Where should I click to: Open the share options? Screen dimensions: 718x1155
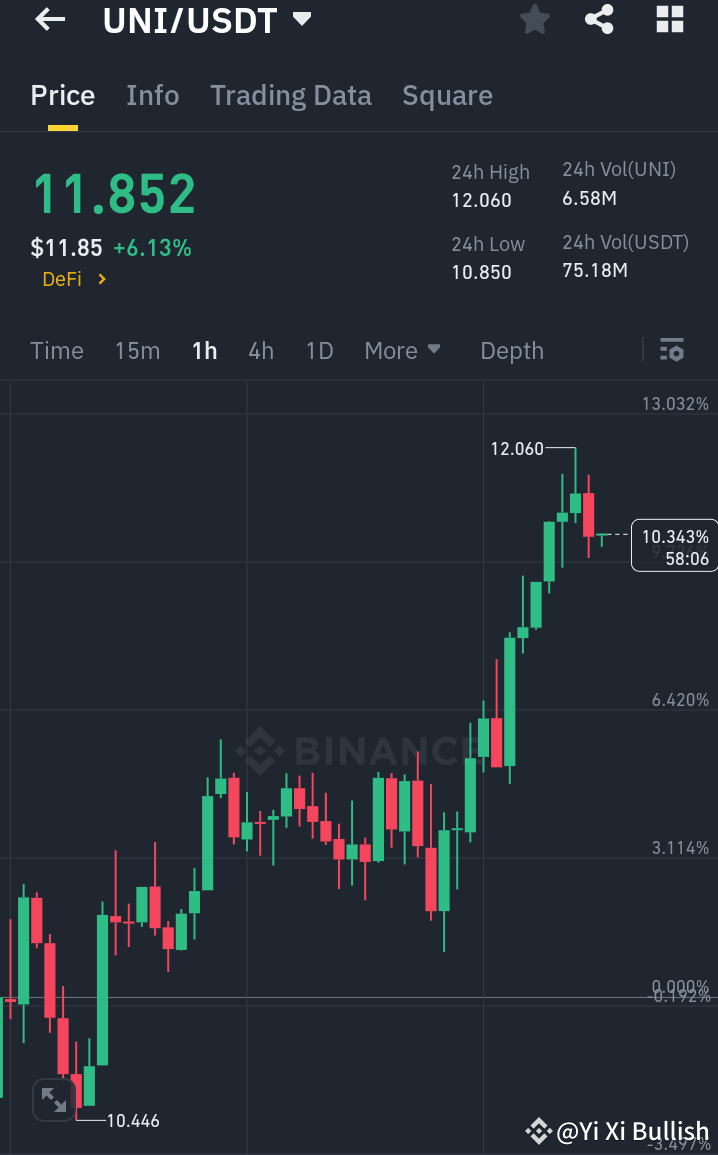point(599,19)
